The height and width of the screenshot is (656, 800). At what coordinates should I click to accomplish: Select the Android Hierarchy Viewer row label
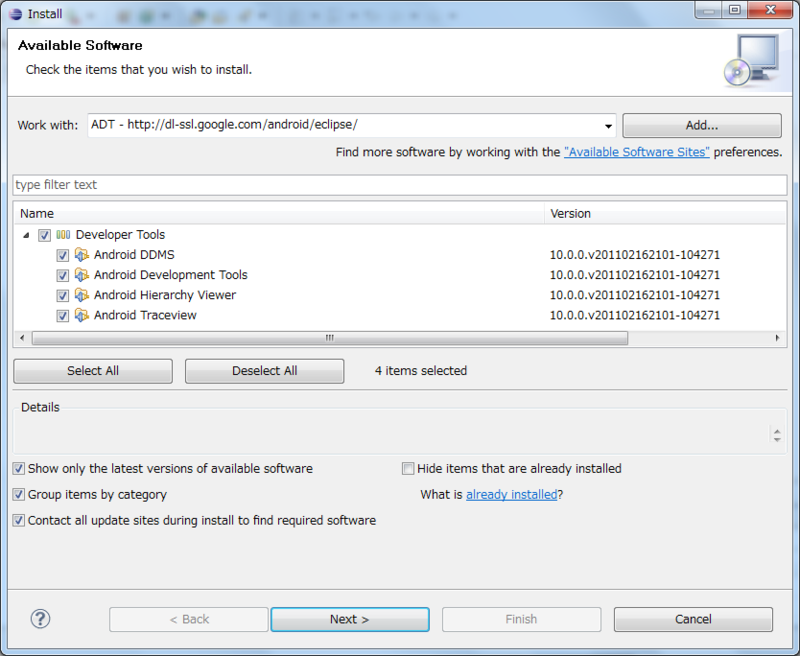165,295
